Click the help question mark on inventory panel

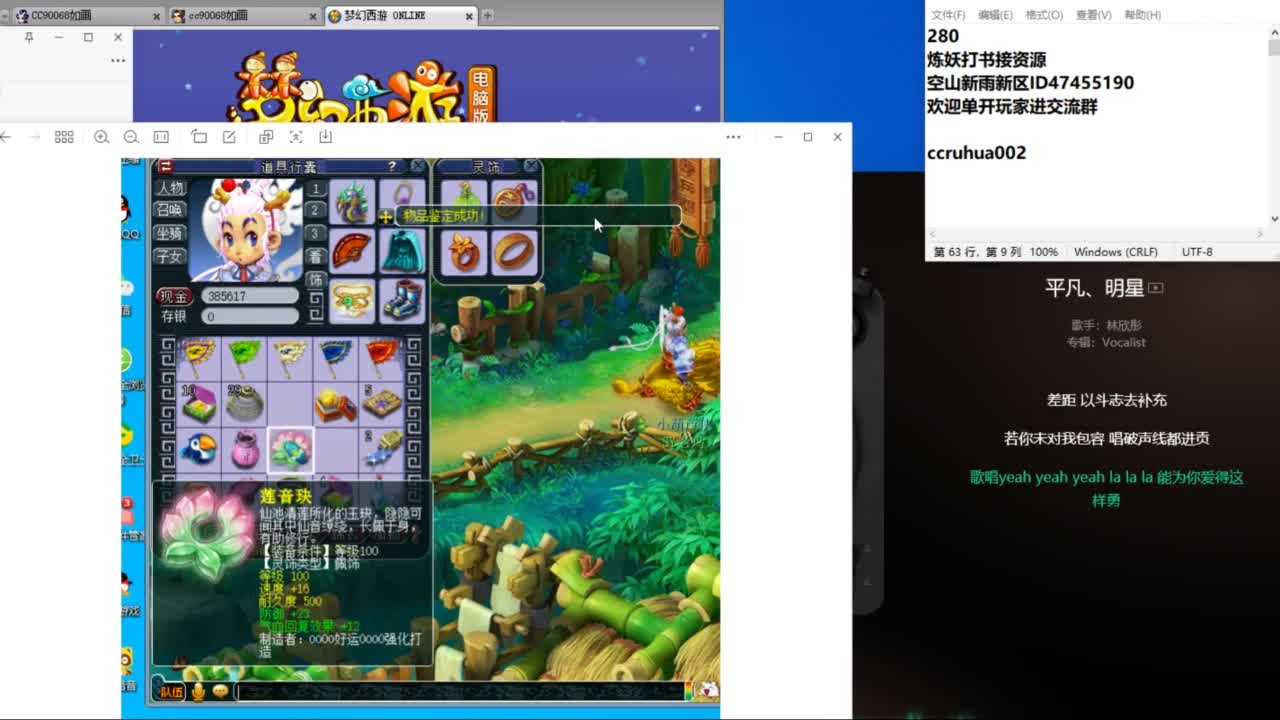[392, 166]
